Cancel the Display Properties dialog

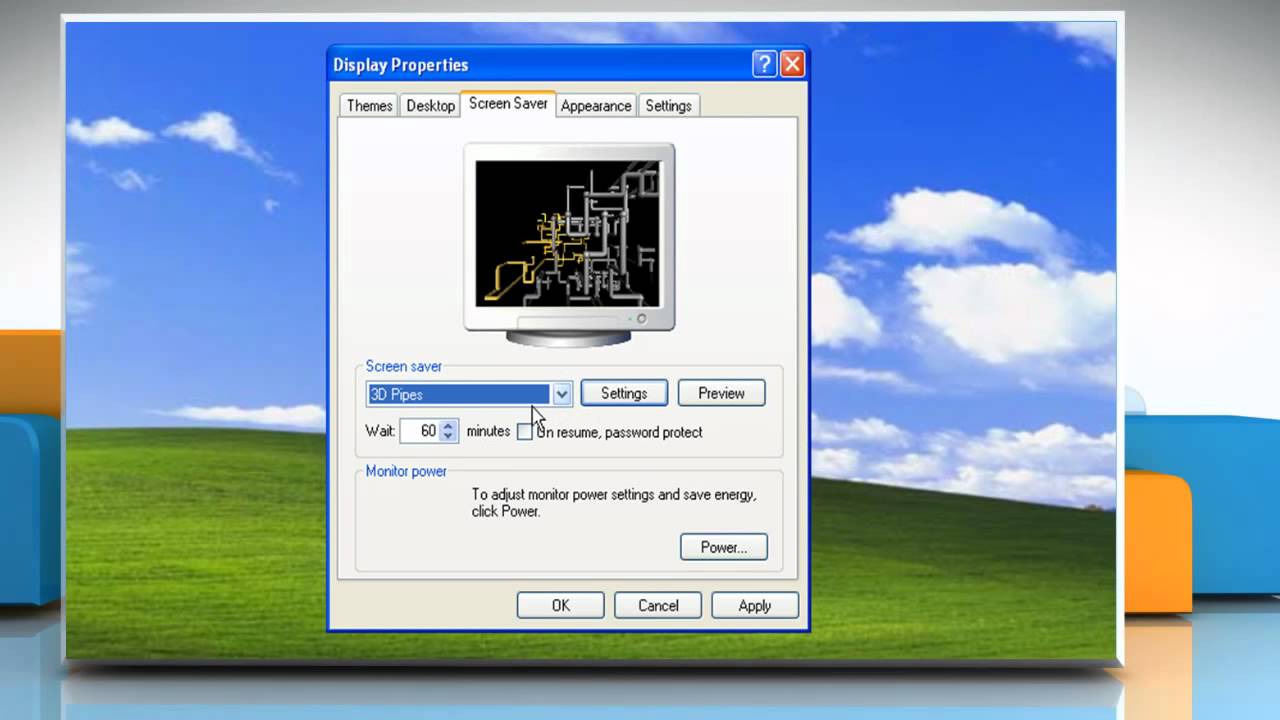(658, 605)
